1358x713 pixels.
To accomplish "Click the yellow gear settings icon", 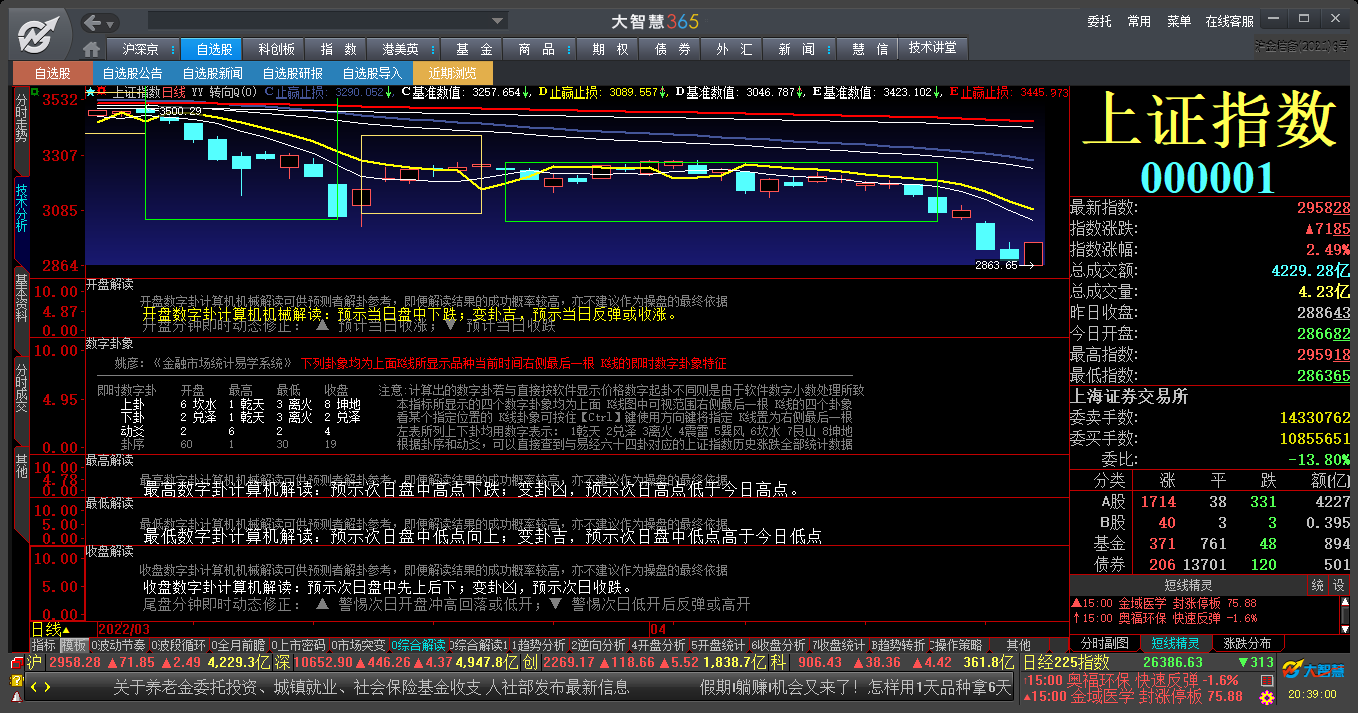I will tap(1267, 696).
